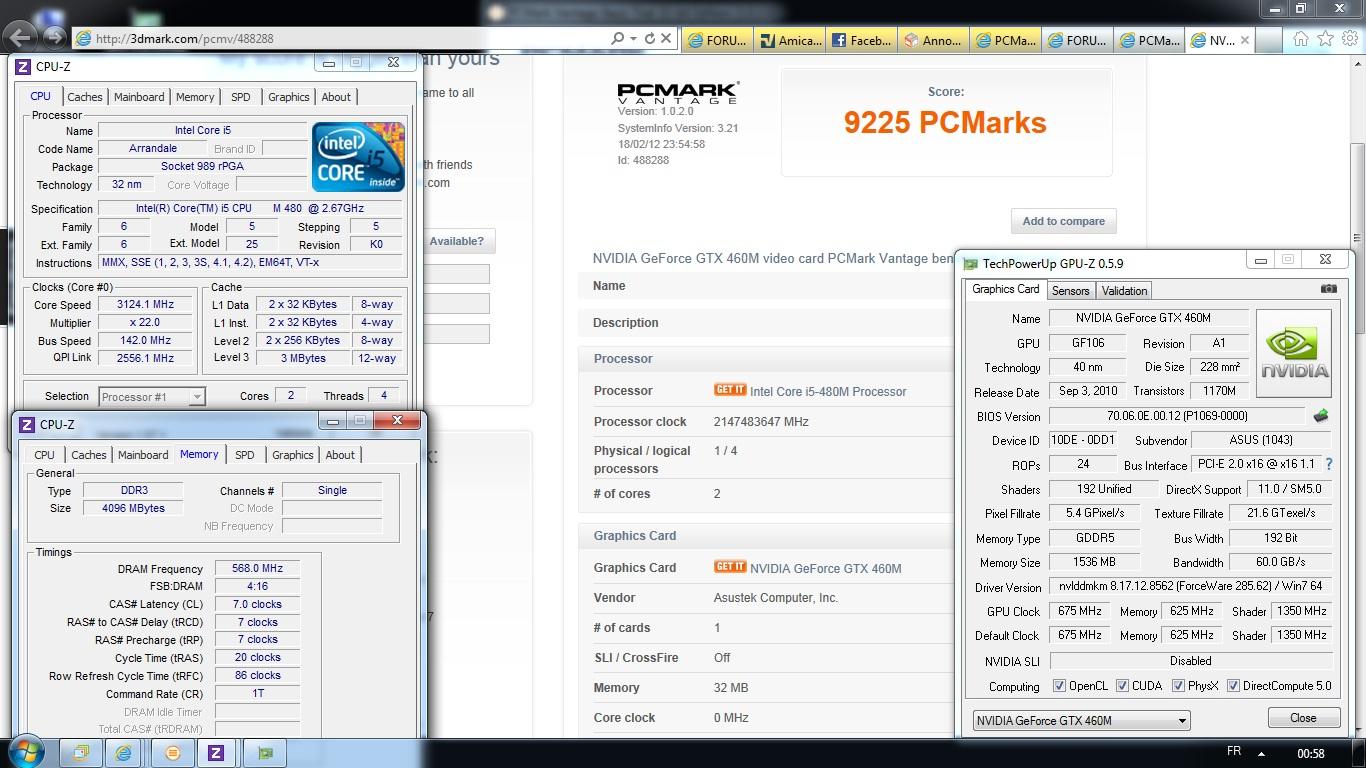Click the Available? button on the webpage
The width and height of the screenshot is (1366, 768).
[x=456, y=241]
